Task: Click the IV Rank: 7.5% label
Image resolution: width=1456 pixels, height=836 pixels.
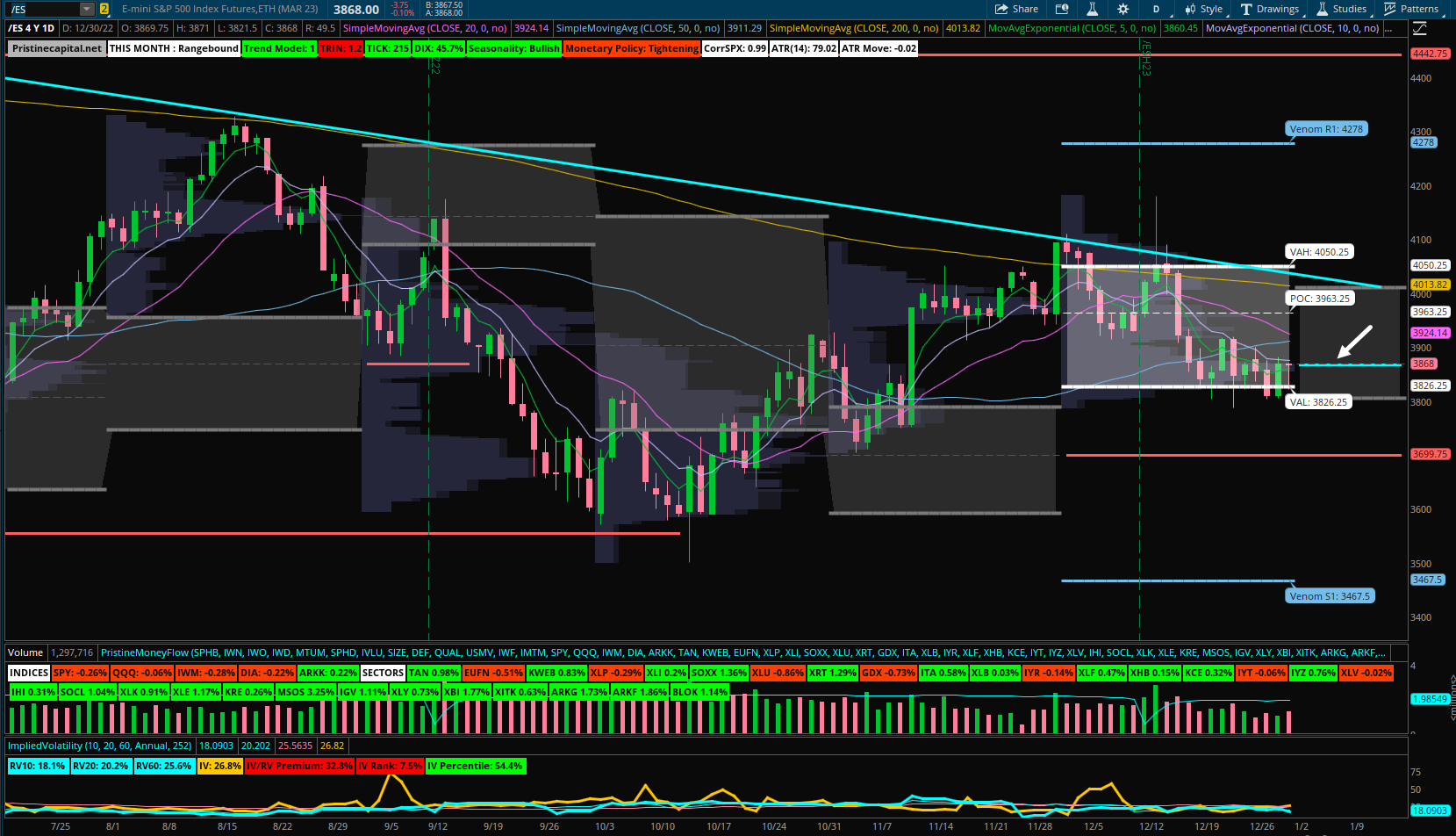Action: 390,766
